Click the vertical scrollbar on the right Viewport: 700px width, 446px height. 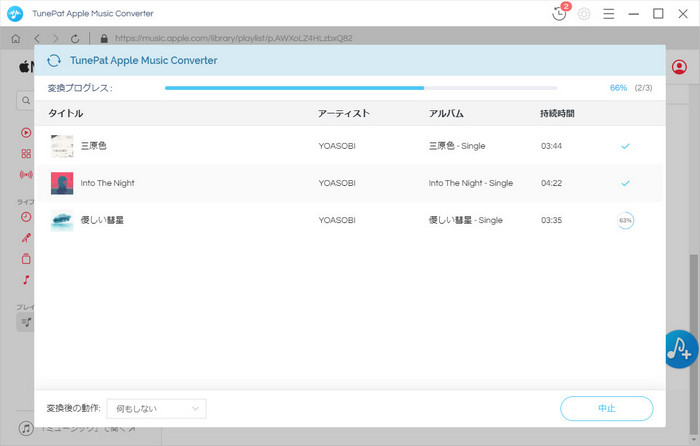693,344
